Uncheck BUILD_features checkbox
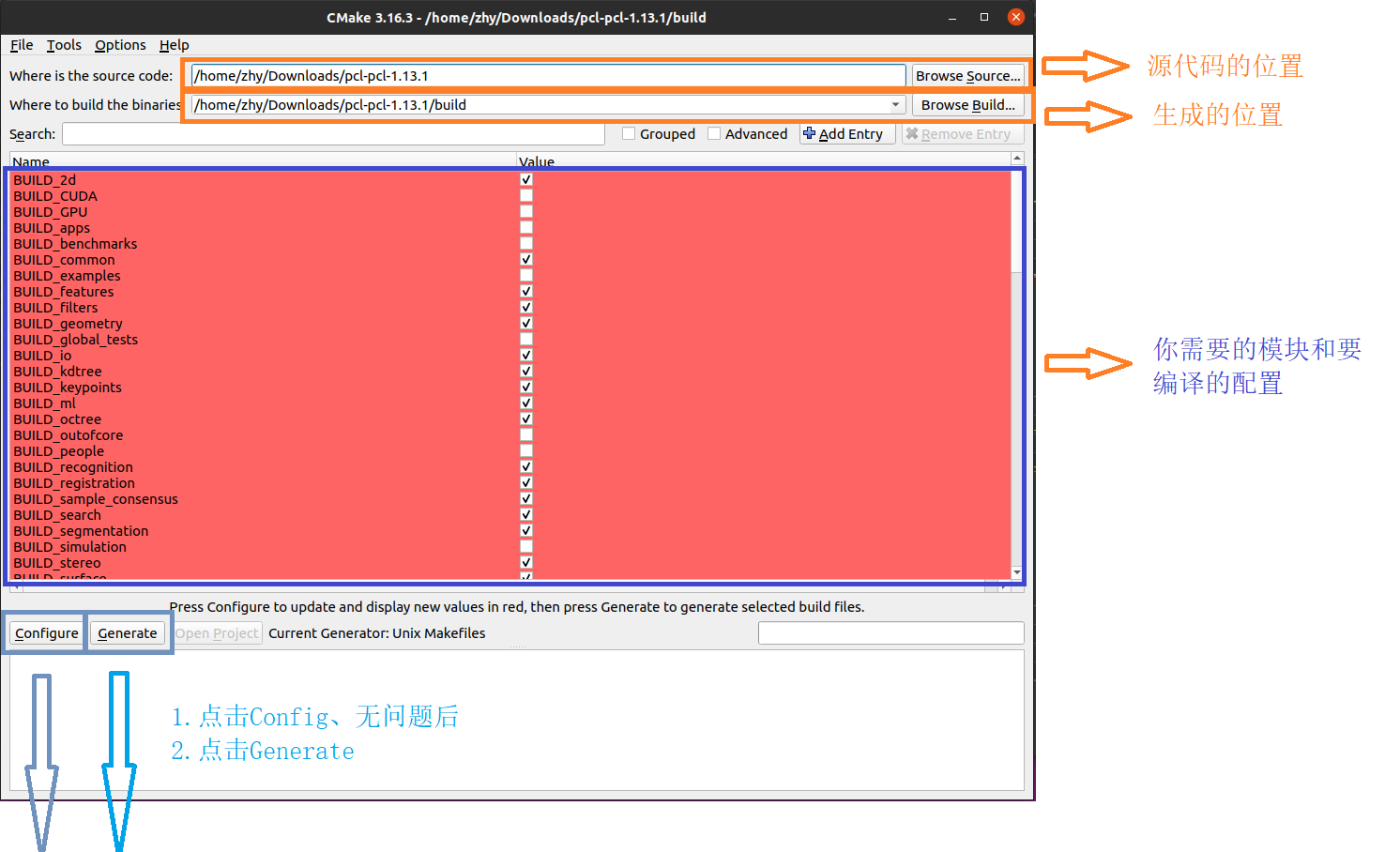This screenshot has height=852, width=1400. [x=526, y=292]
